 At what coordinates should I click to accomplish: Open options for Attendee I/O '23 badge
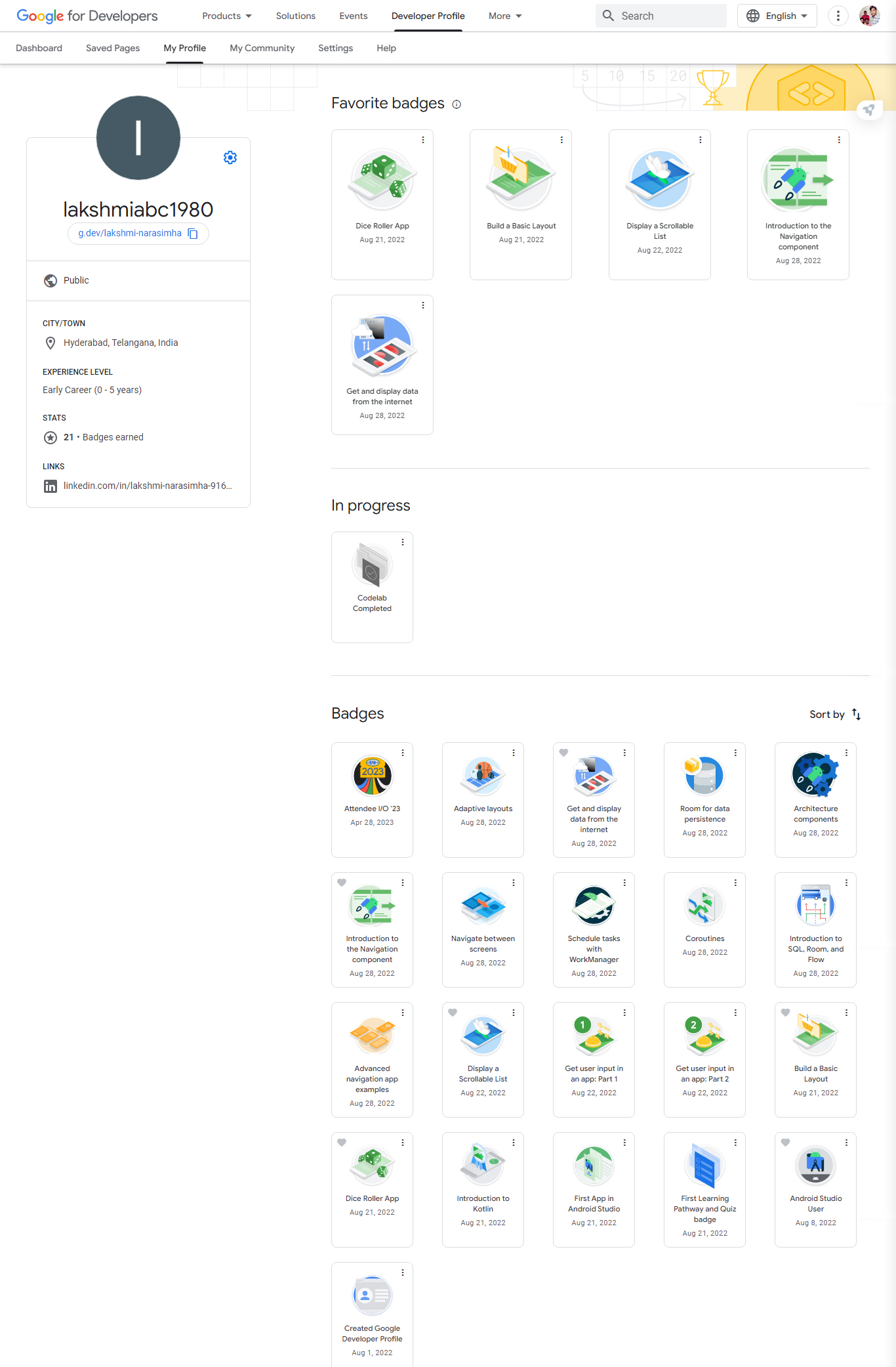coord(403,753)
